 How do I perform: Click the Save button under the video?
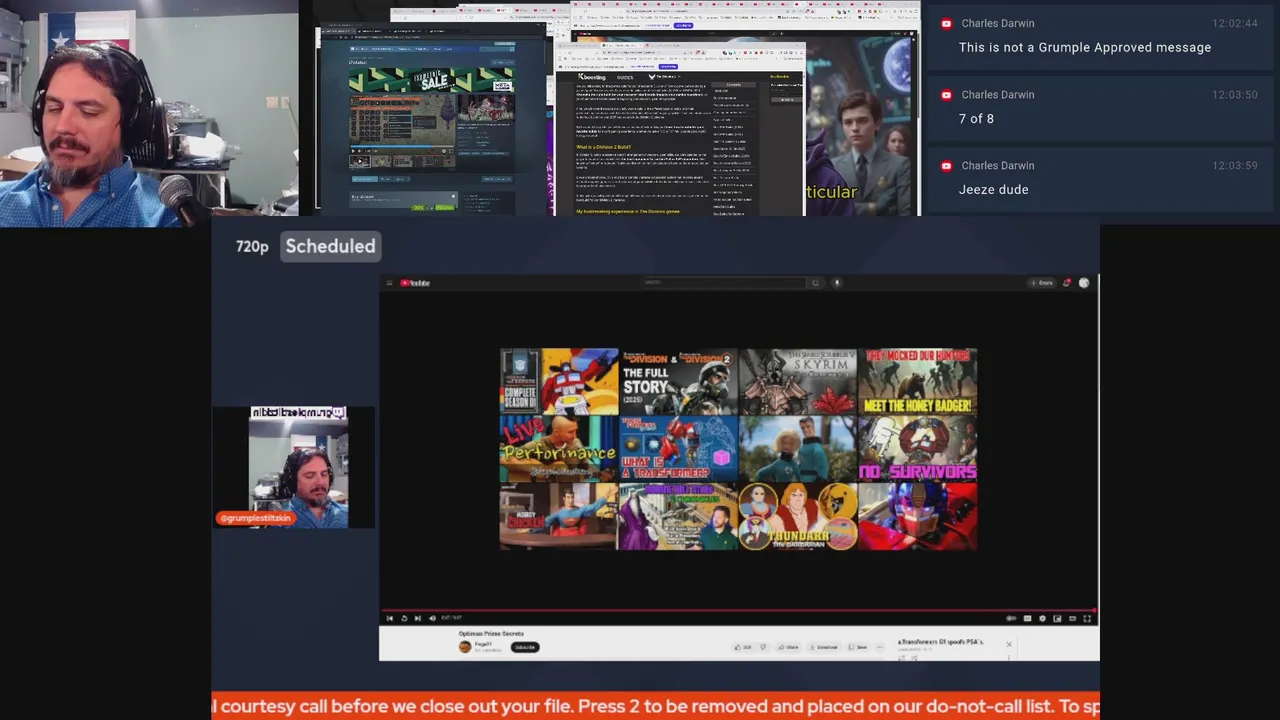(x=857, y=647)
